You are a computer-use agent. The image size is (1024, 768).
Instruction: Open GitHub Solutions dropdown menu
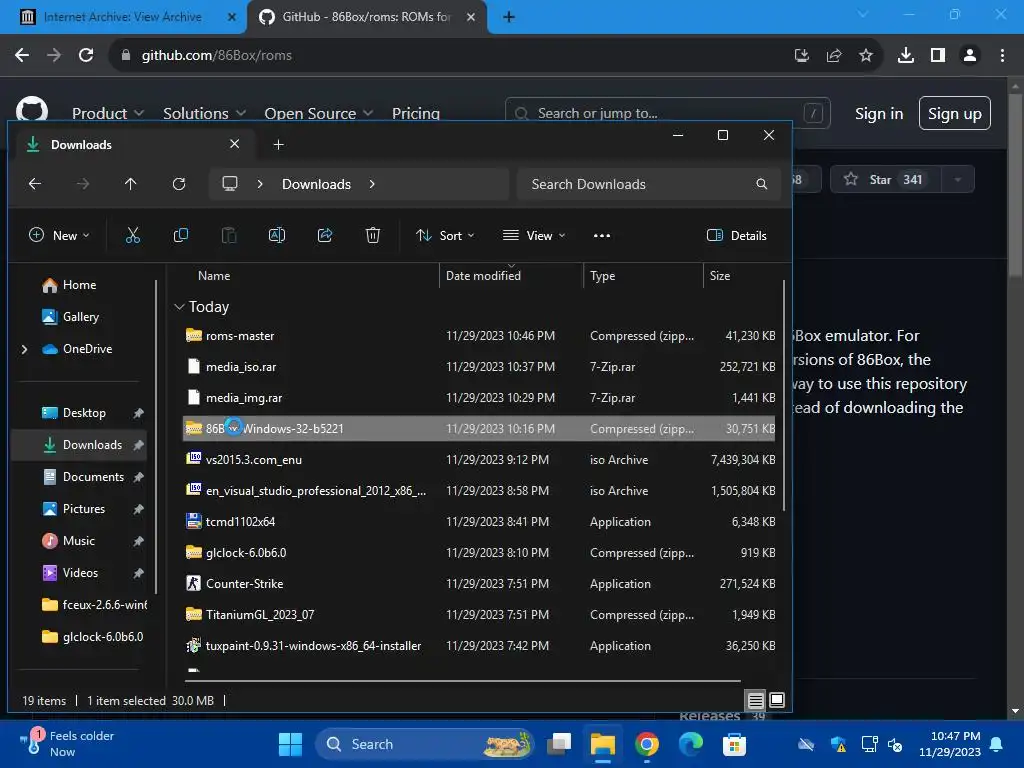pos(204,114)
